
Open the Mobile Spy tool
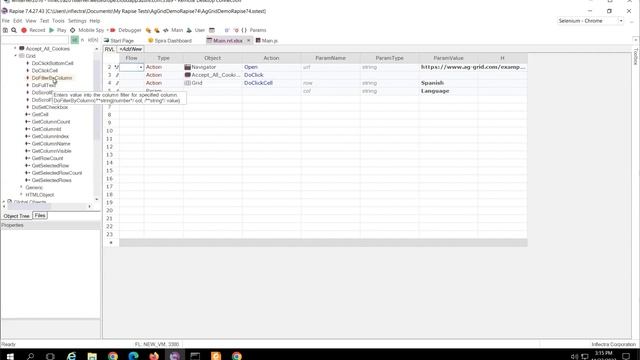coord(87,30)
